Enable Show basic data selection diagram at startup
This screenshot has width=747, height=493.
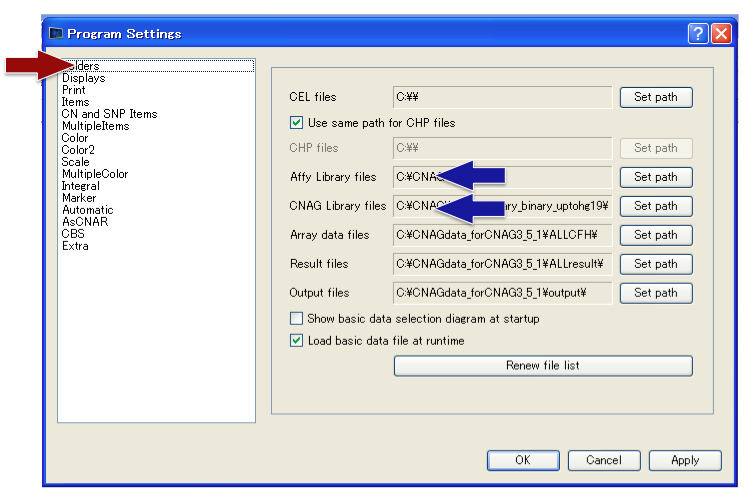click(296, 319)
